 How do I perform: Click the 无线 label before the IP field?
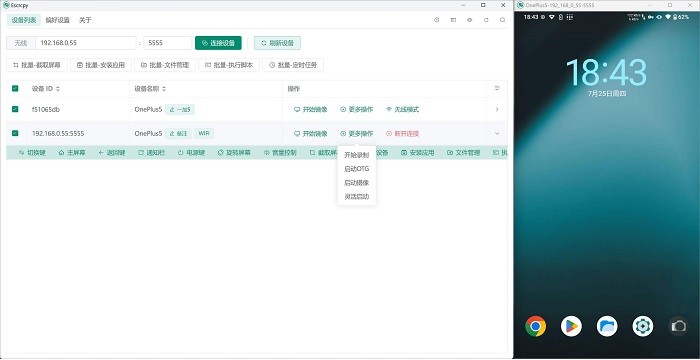21,43
